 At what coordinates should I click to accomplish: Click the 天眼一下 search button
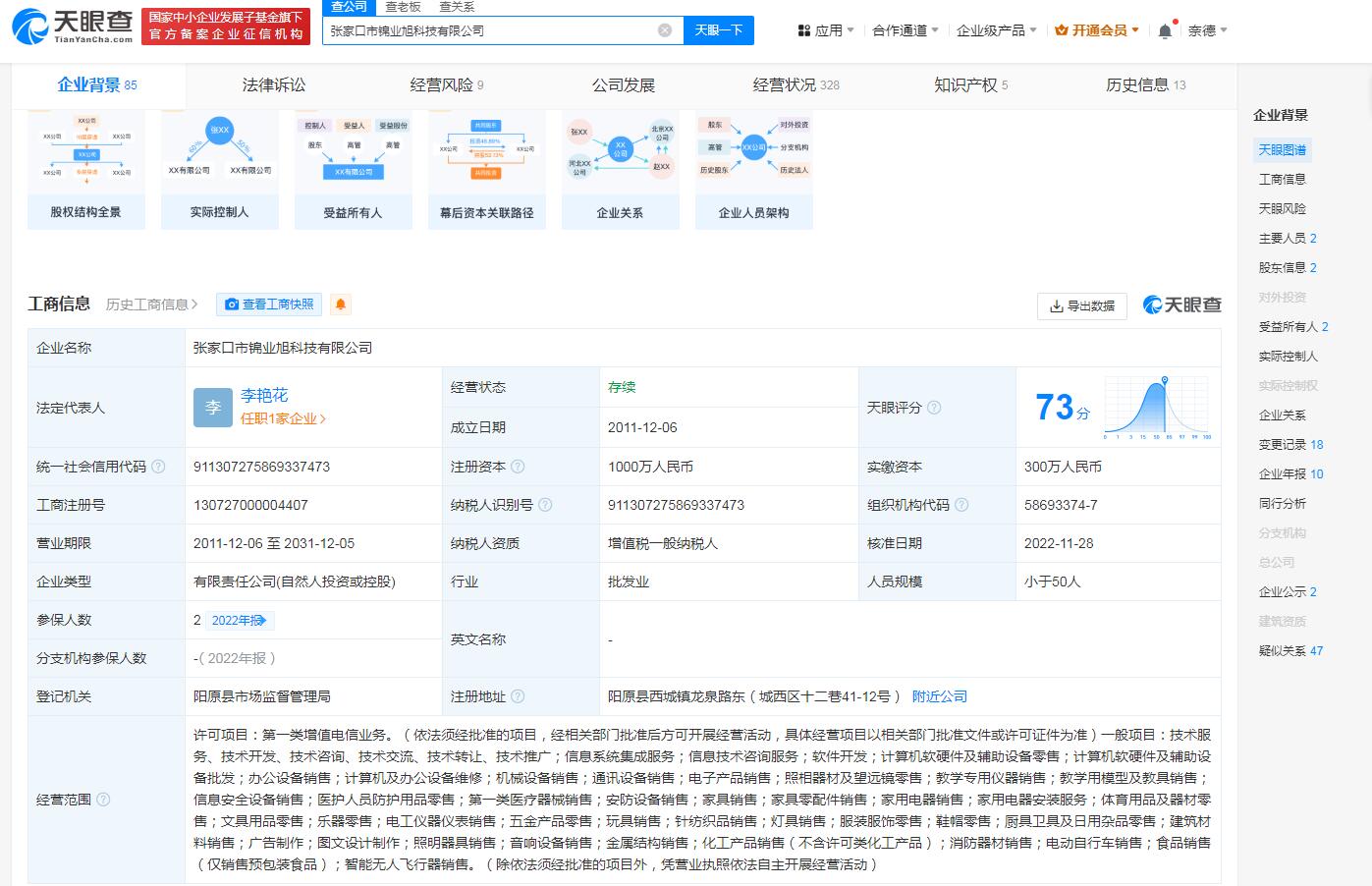click(x=719, y=30)
